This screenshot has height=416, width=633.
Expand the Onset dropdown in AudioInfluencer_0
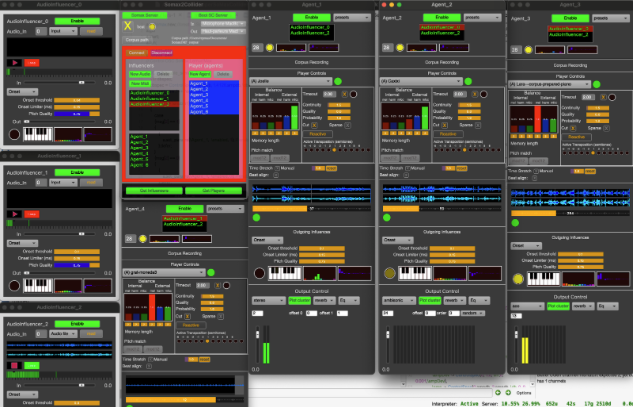click(x=24, y=90)
